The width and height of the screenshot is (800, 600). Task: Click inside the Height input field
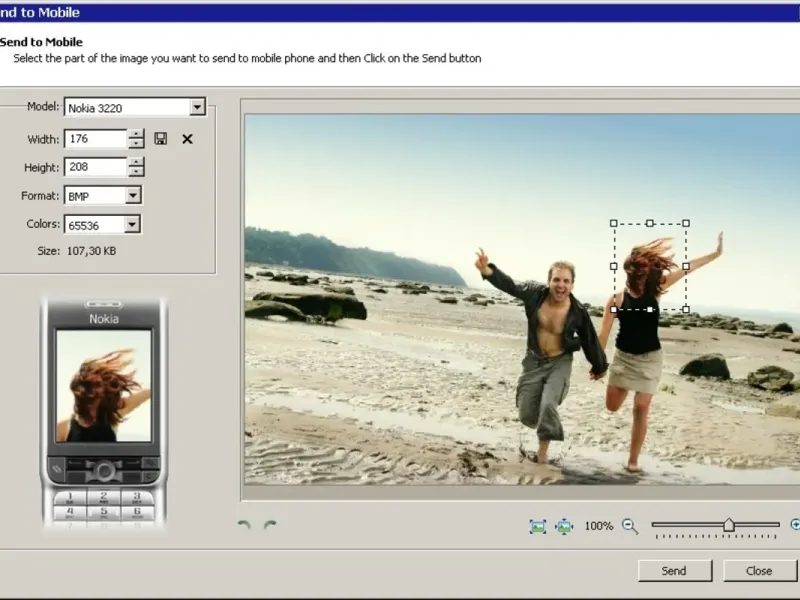point(96,168)
